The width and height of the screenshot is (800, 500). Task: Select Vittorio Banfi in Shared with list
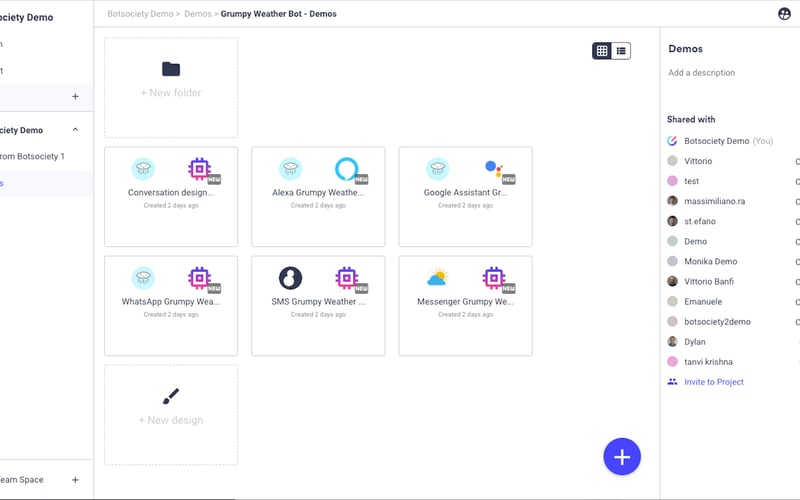click(709, 281)
